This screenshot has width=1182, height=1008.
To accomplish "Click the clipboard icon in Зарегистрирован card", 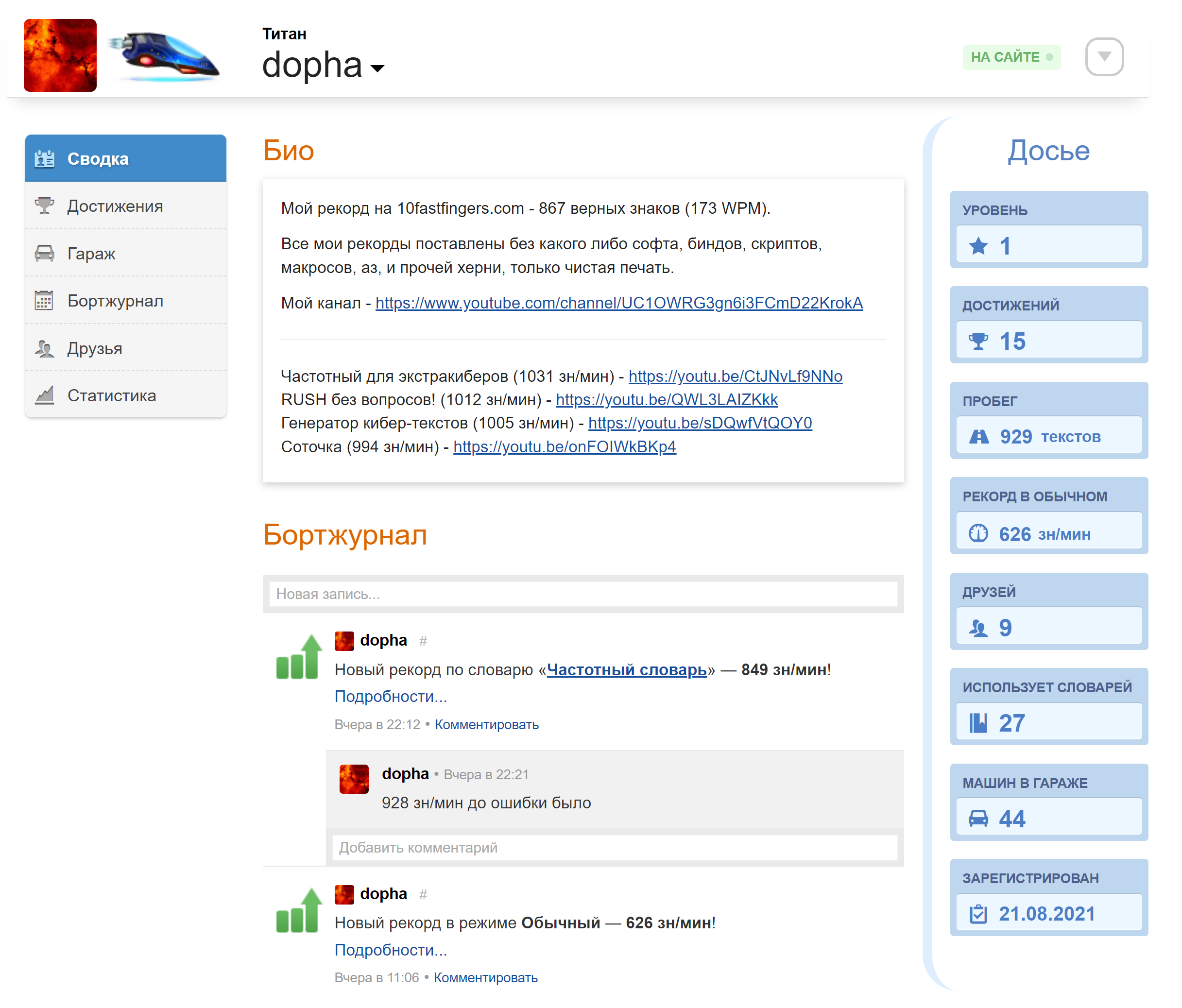I will point(978,914).
